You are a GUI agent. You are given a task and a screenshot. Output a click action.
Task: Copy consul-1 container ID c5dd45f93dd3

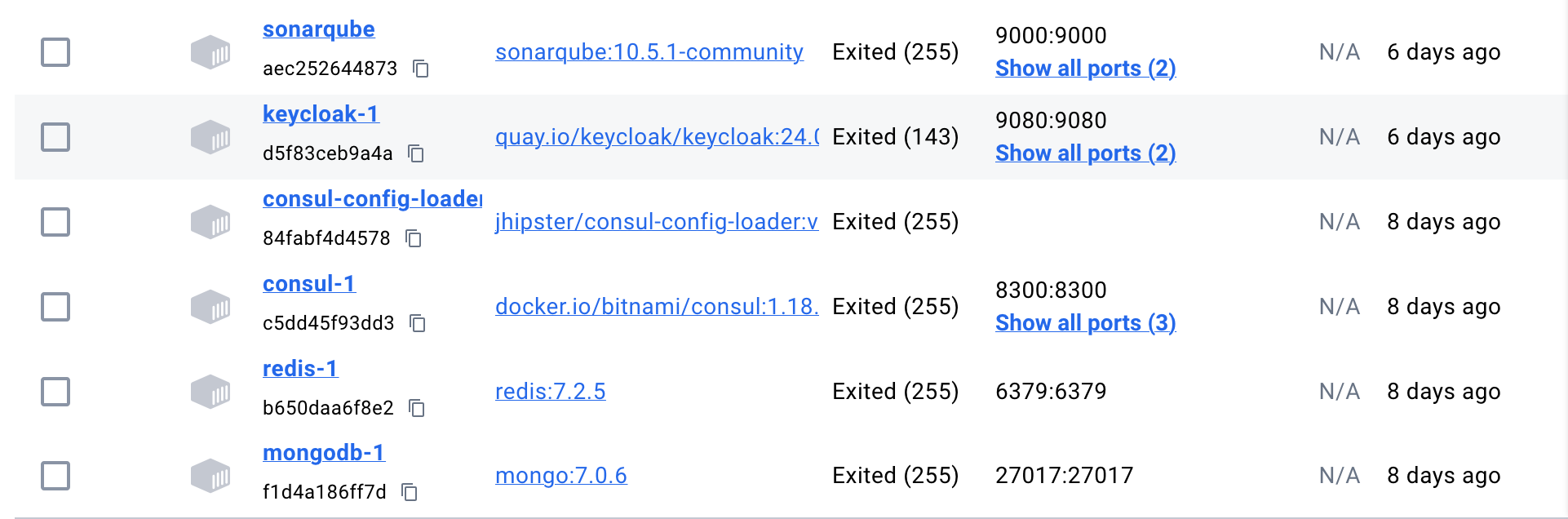[418, 323]
